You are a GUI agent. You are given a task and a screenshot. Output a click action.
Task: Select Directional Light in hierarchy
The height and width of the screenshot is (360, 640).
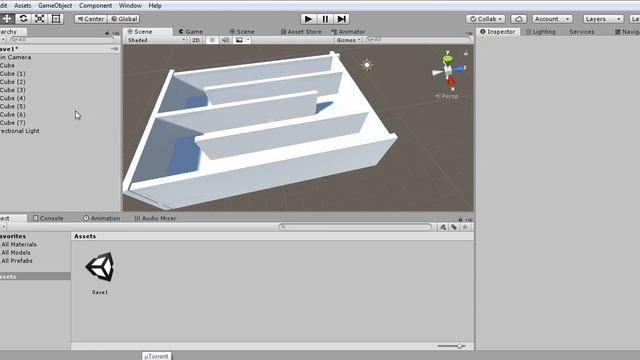(x=20, y=131)
